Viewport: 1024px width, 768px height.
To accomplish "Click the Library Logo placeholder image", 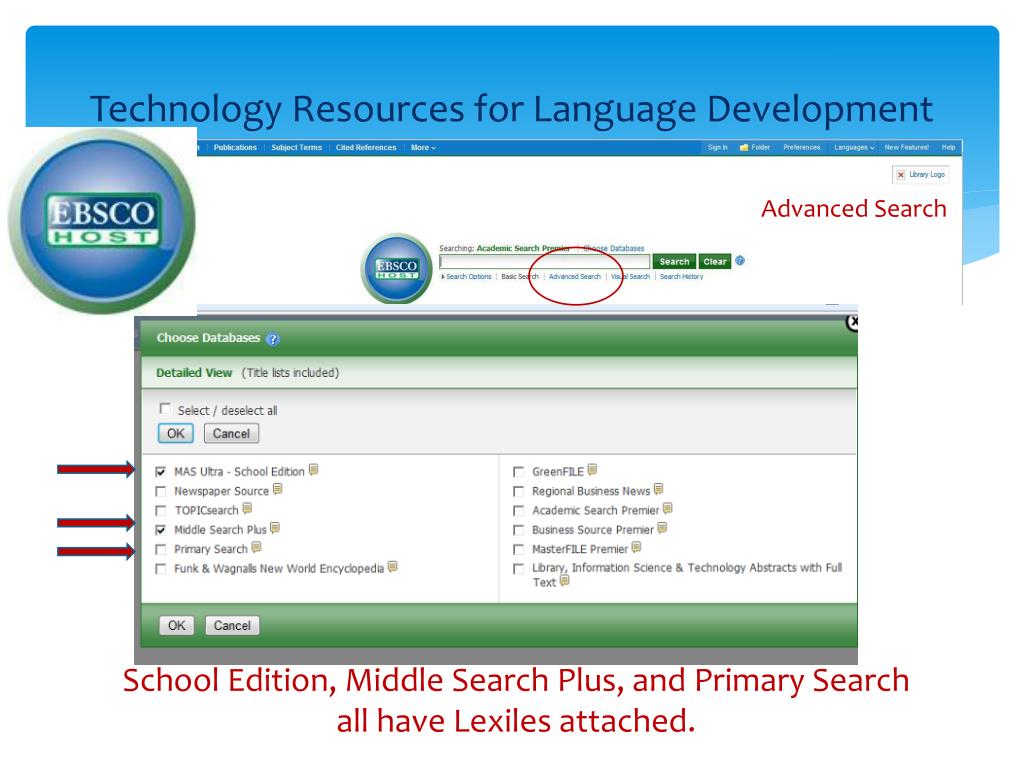I will [x=921, y=174].
